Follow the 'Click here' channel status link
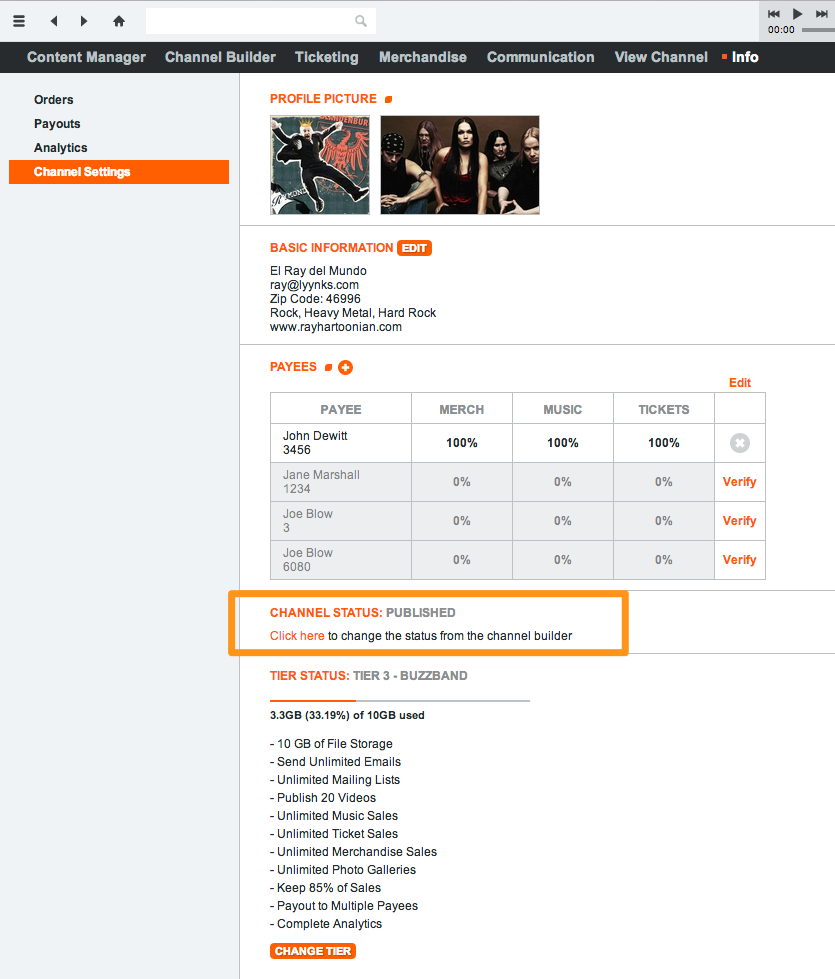This screenshot has height=979, width=835. point(297,636)
